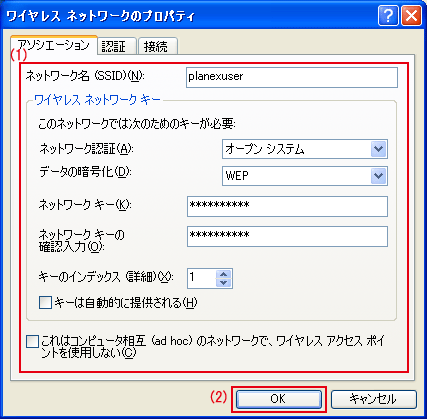Click the OK button
Viewport: 428px width, 419px height.
pos(278,399)
